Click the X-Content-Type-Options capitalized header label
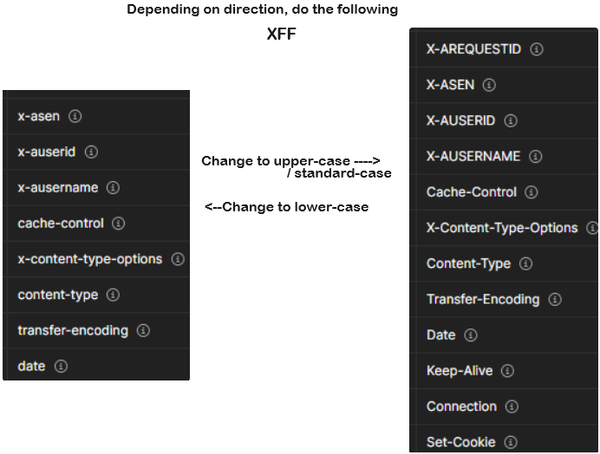Viewport: 600px width, 454px height. point(502,228)
